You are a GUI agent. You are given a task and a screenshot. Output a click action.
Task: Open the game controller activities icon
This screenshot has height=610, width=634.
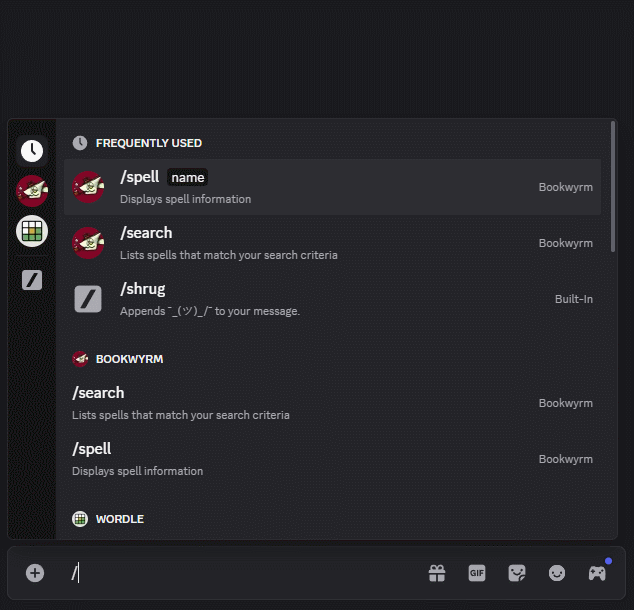point(597,573)
